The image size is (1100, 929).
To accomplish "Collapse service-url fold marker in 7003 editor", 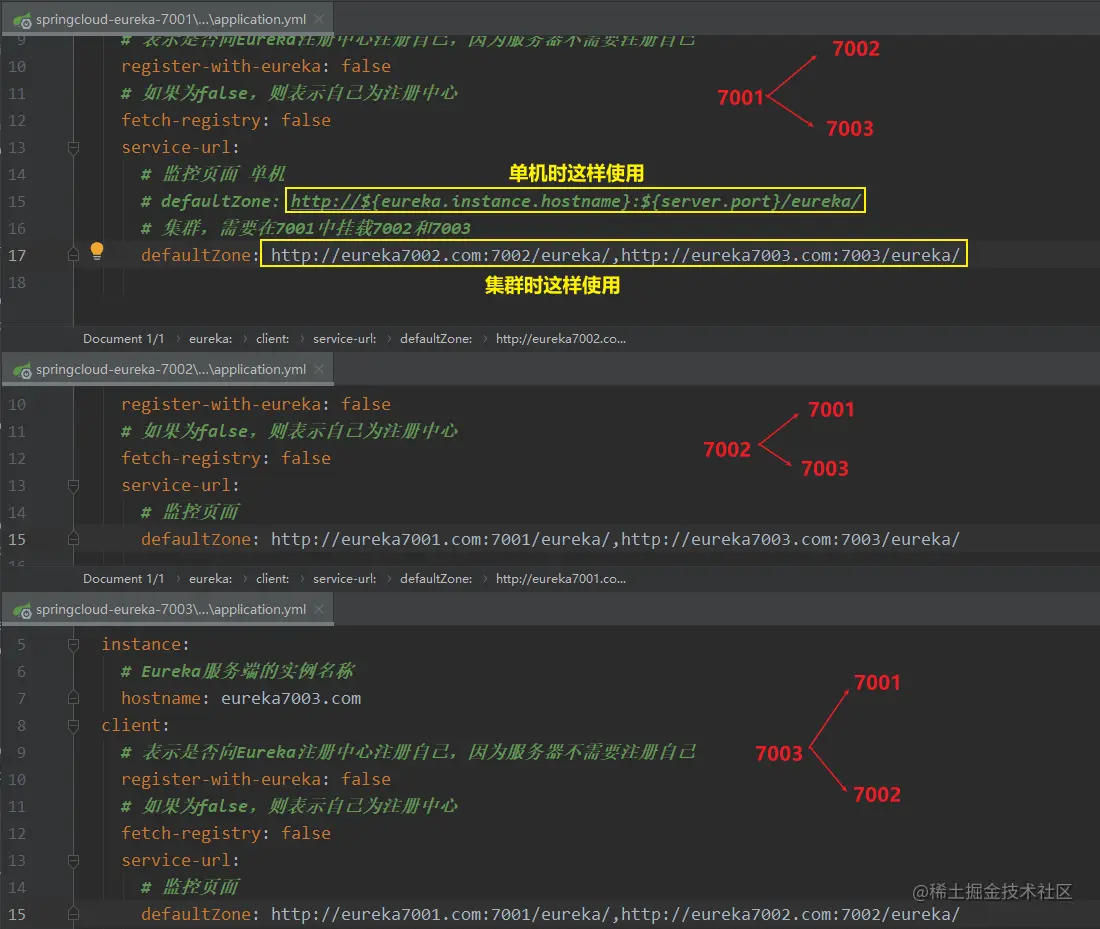I will [73, 860].
